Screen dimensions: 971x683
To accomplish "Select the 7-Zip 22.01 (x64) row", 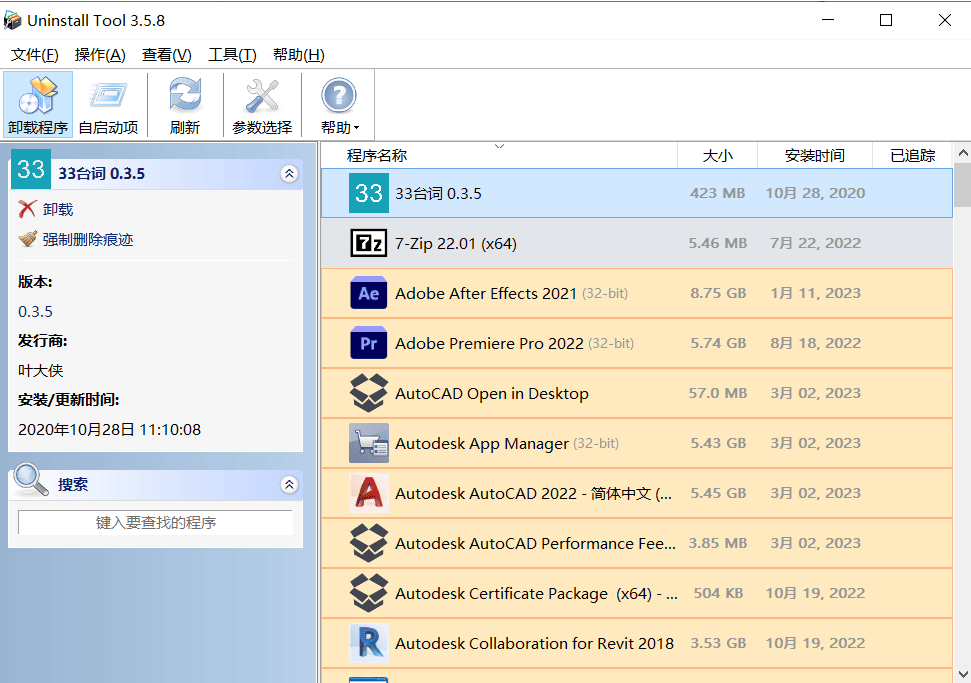I will [x=637, y=243].
